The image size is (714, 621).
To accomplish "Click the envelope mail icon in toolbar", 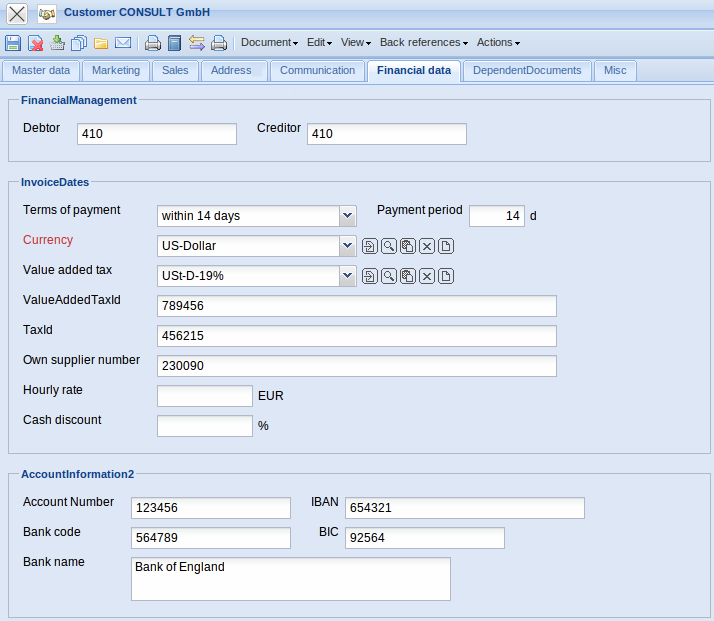I will [x=123, y=43].
